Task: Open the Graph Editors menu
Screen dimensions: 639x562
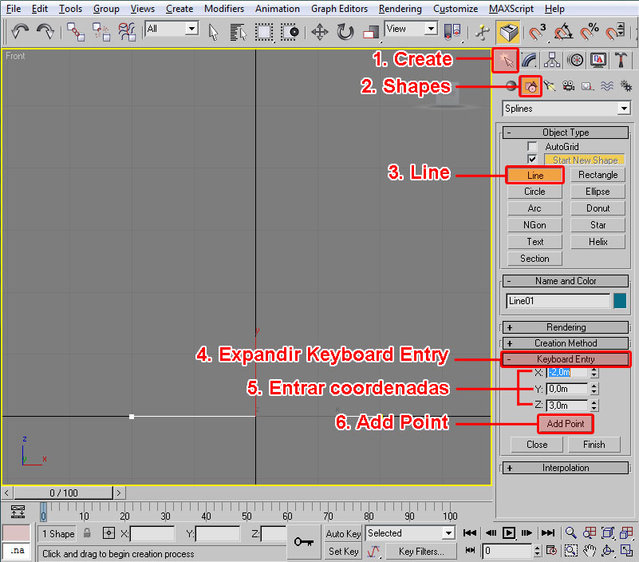Action: tap(338, 8)
